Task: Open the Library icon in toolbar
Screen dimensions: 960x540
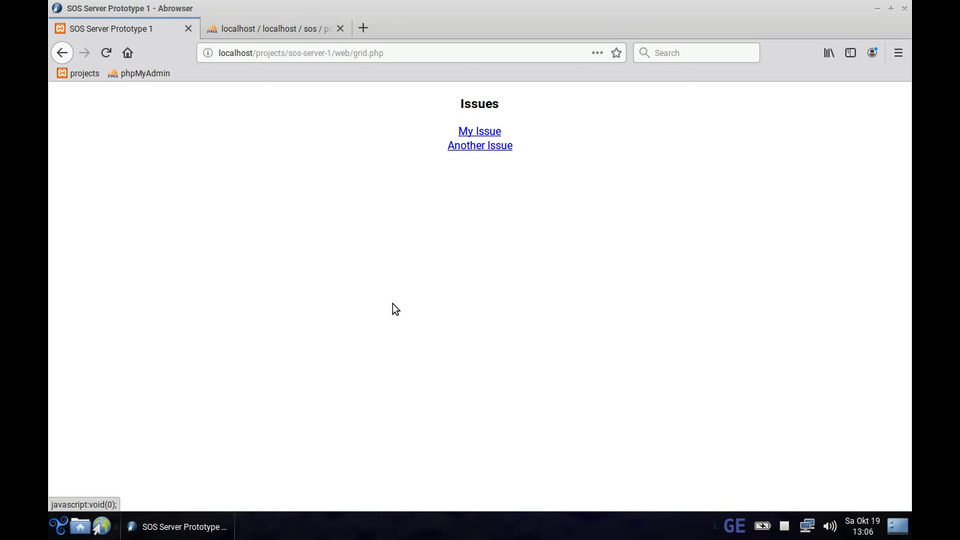Action: [x=828, y=53]
